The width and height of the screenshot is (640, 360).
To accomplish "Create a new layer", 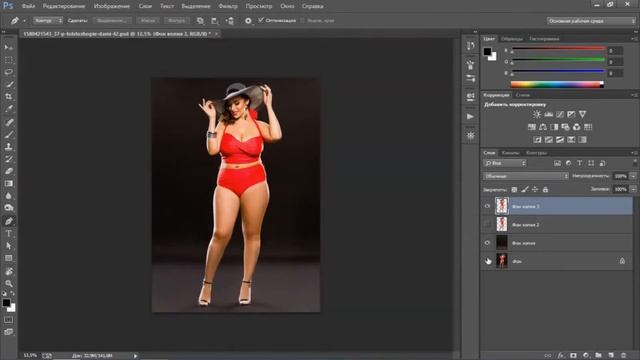I will [611, 356].
